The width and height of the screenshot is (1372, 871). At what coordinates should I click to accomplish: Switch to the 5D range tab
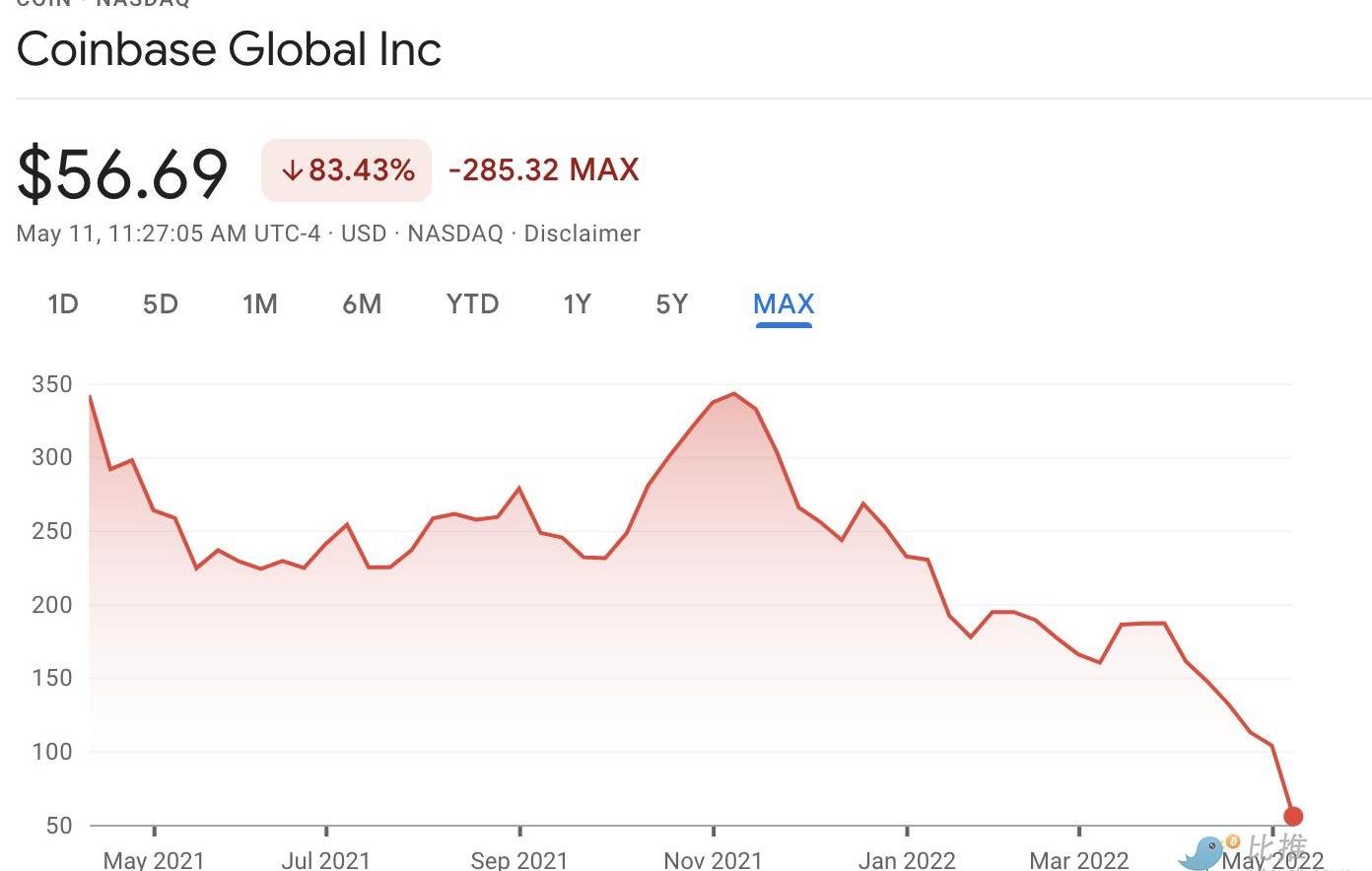point(161,304)
